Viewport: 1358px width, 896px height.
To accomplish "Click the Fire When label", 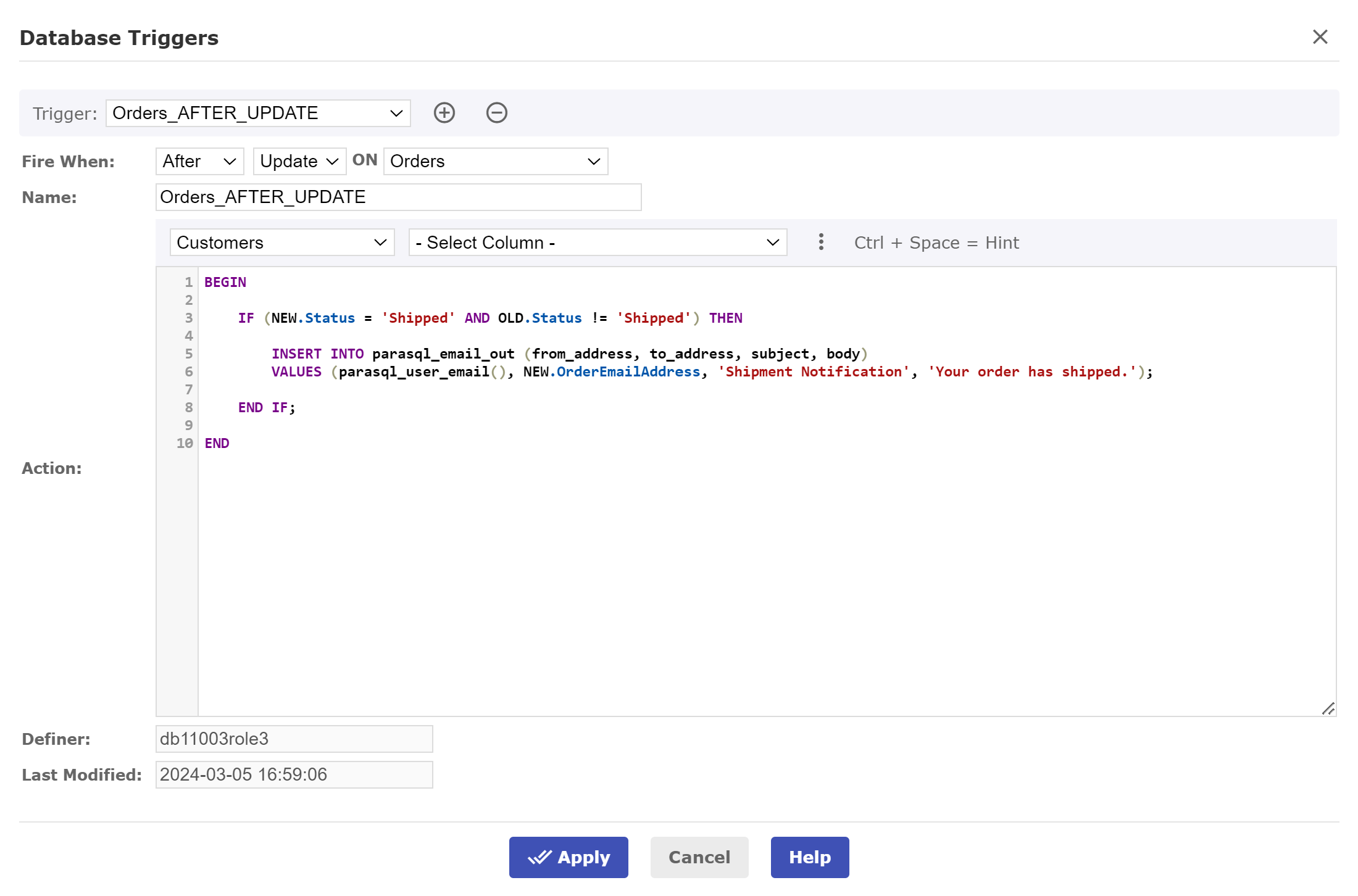I will (x=68, y=161).
